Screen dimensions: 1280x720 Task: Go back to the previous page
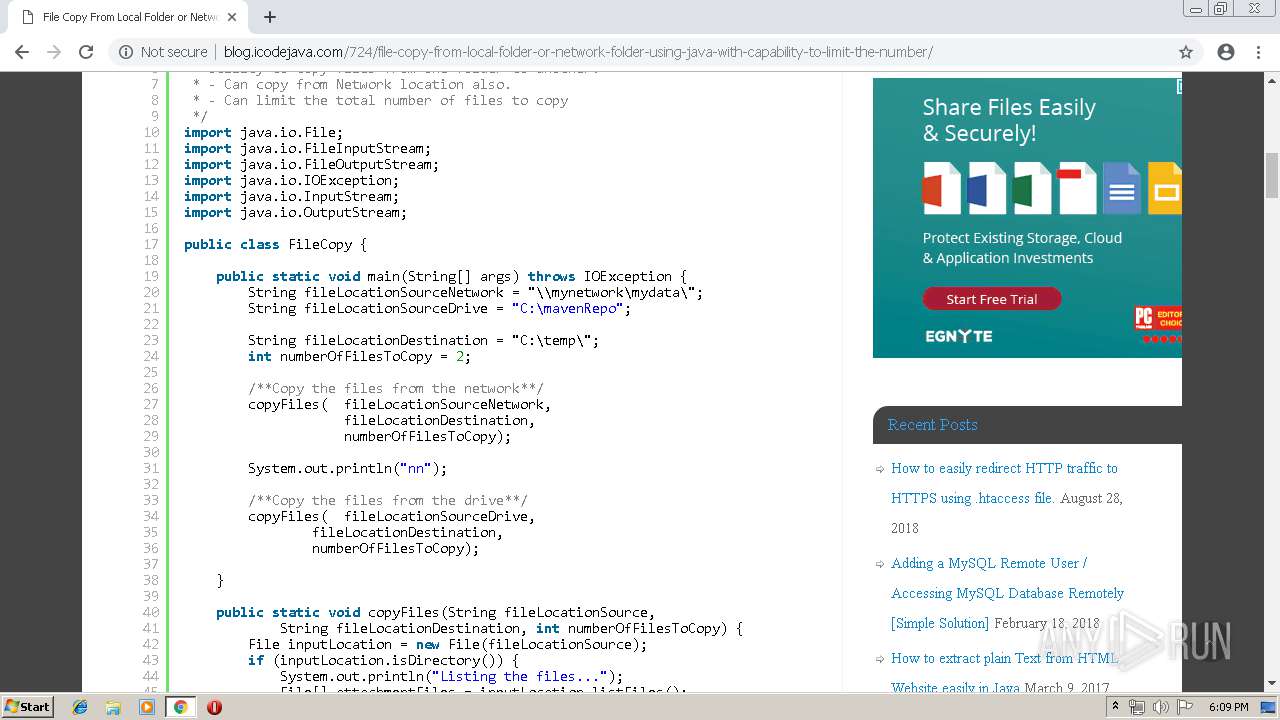22,52
